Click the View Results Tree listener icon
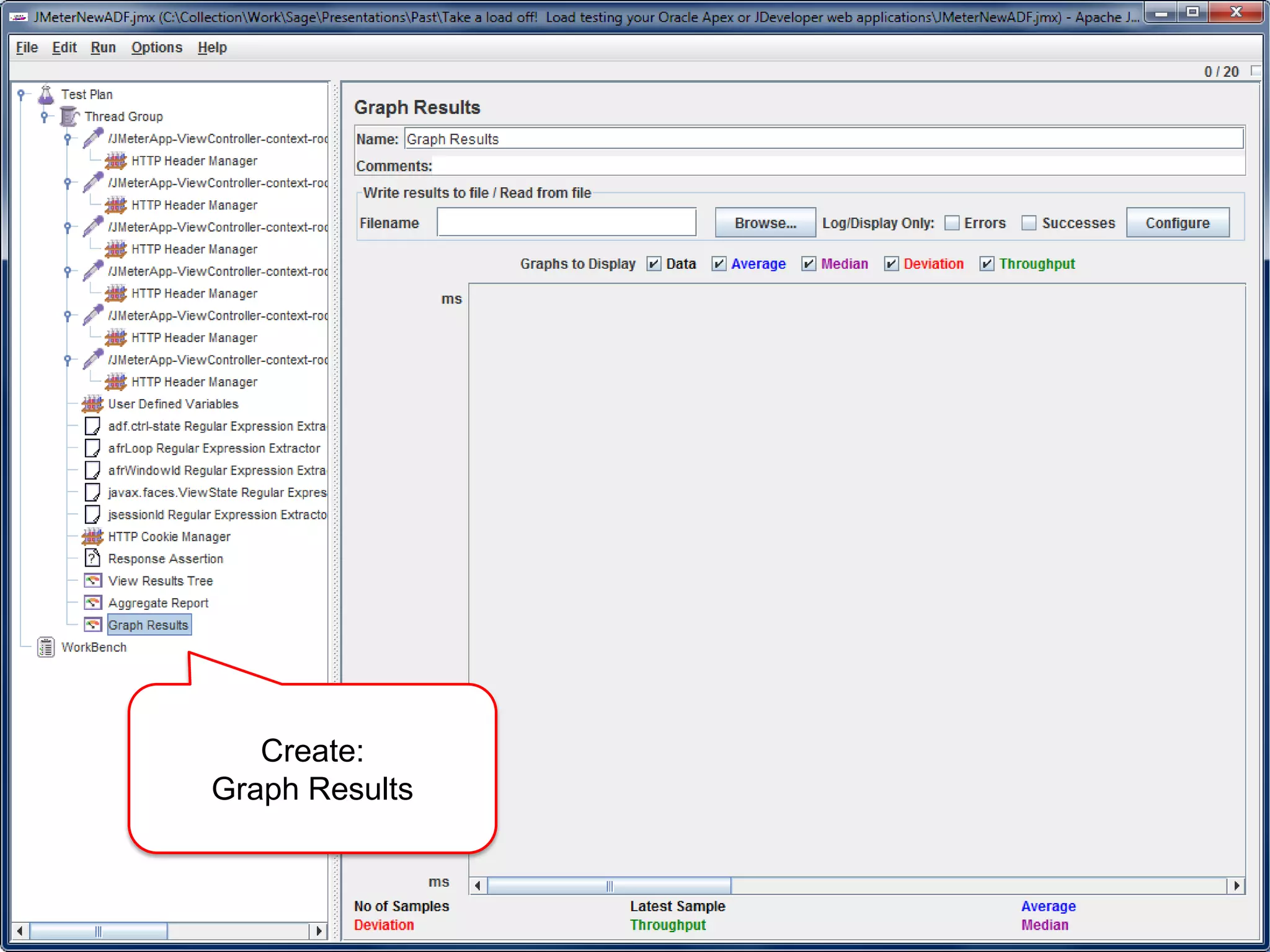 point(92,581)
